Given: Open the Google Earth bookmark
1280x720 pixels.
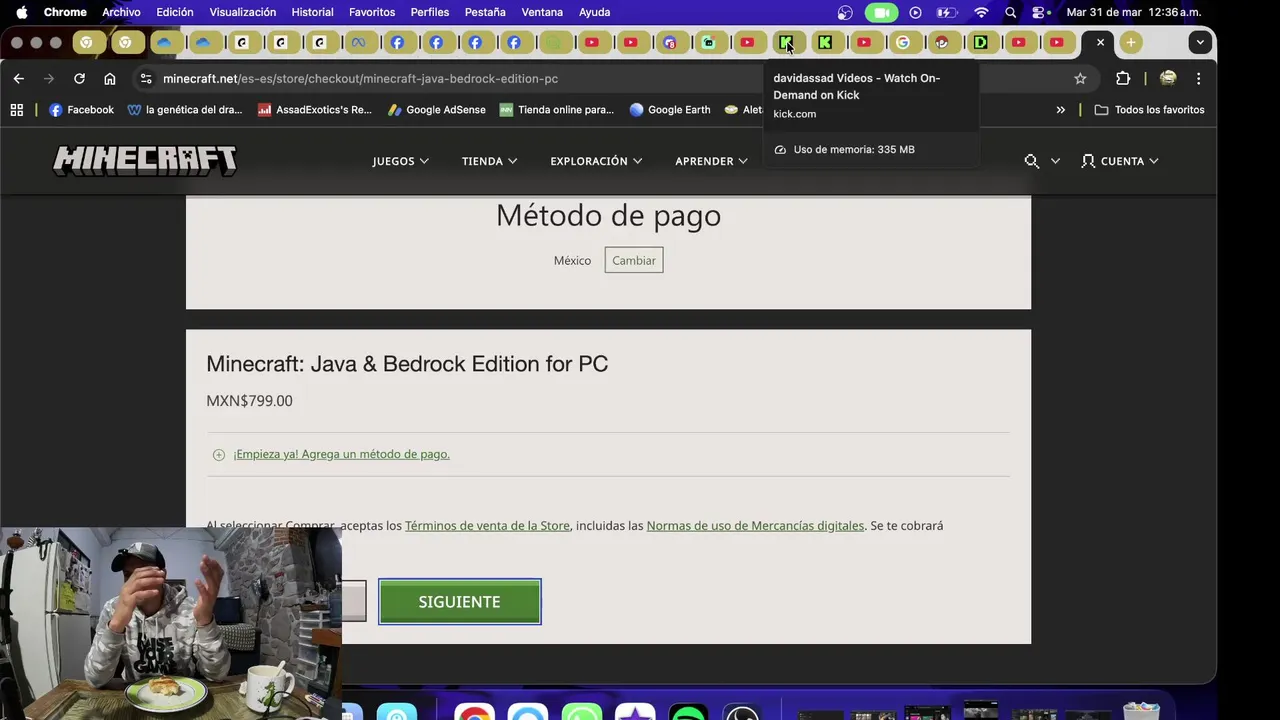Looking at the screenshot, I should point(669,110).
